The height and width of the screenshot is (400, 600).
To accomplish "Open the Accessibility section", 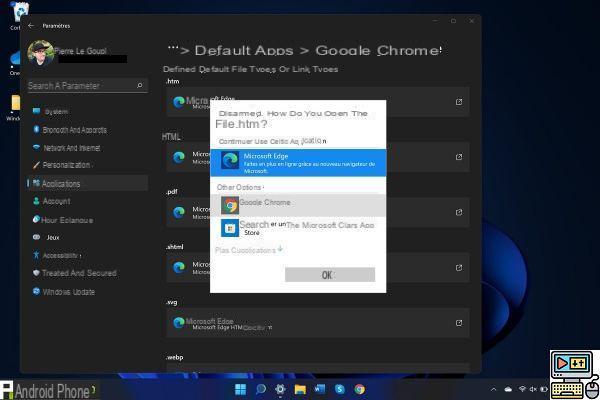I will pyautogui.click(x=88, y=255).
